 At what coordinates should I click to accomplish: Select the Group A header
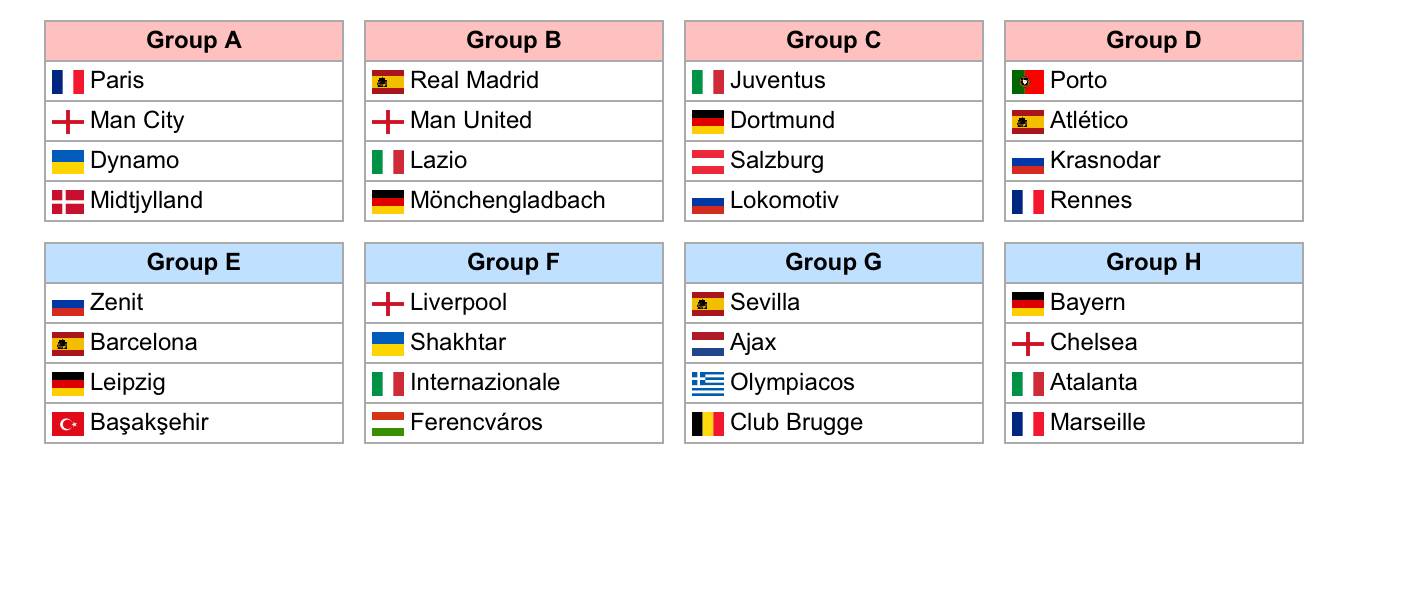click(x=194, y=41)
